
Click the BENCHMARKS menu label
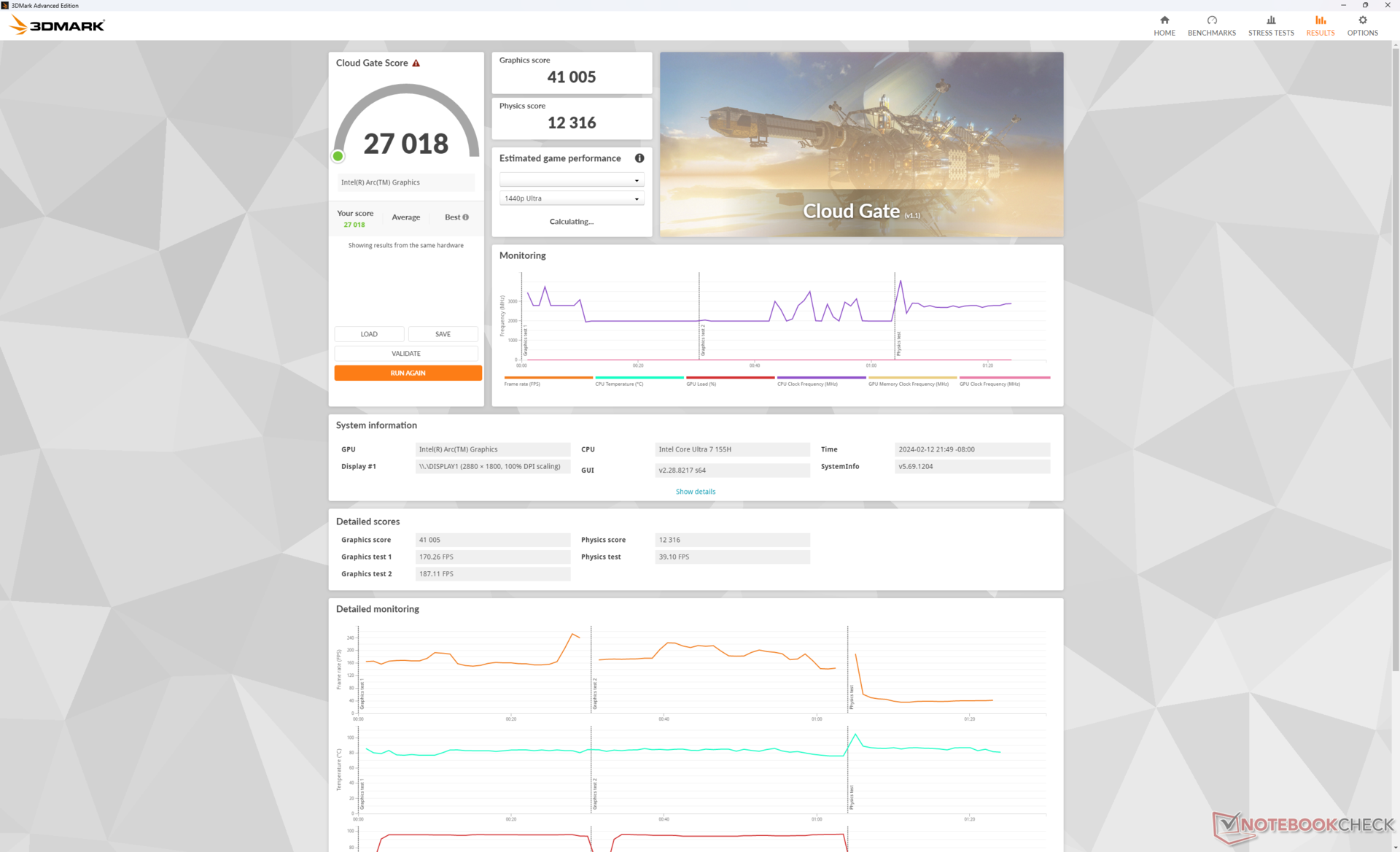coord(1212,33)
